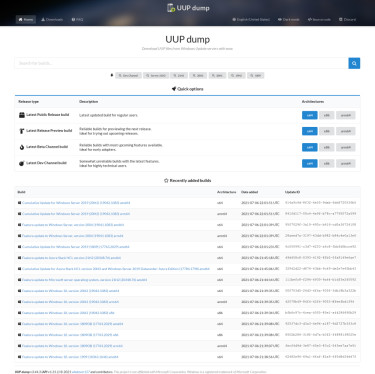Open the FAQ page from navigation
The image size is (375, 374).
click(x=77, y=20)
